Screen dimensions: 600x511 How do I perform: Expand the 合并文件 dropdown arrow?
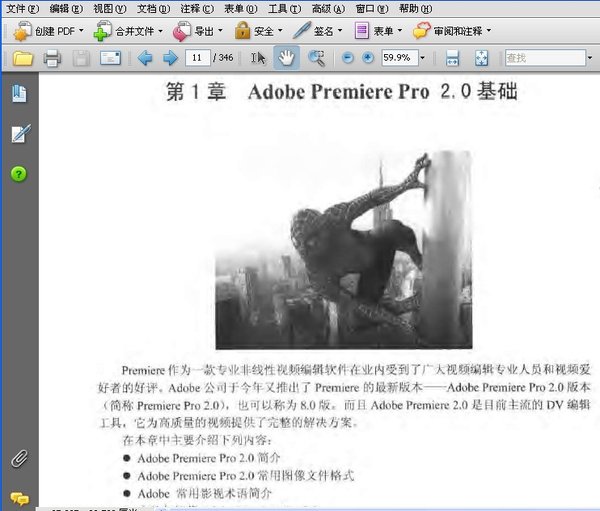[x=160, y=31]
